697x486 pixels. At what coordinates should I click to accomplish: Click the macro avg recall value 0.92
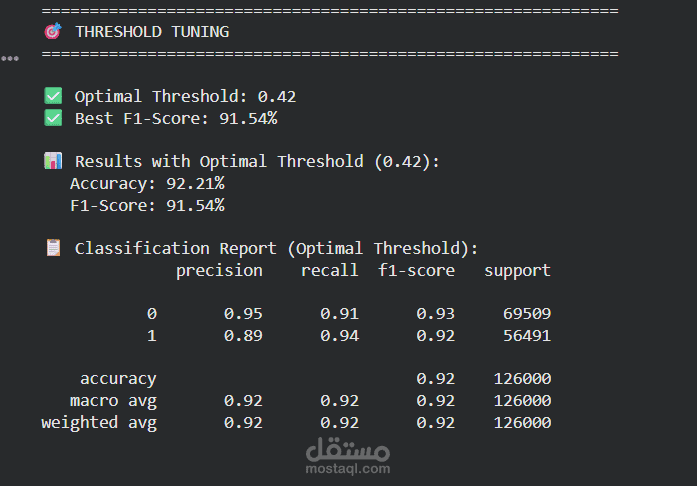pyautogui.click(x=340, y=401)
